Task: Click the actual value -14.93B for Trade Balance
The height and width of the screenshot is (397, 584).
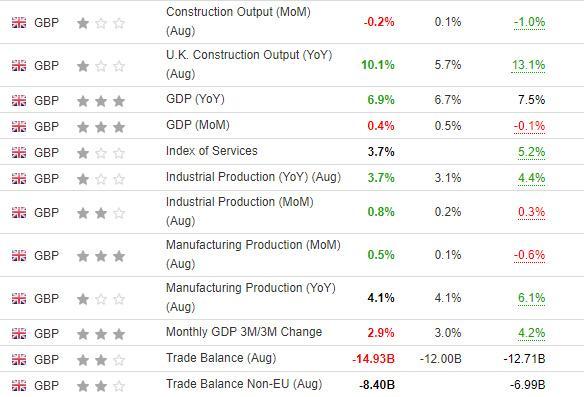Action: tap(373, 359)
